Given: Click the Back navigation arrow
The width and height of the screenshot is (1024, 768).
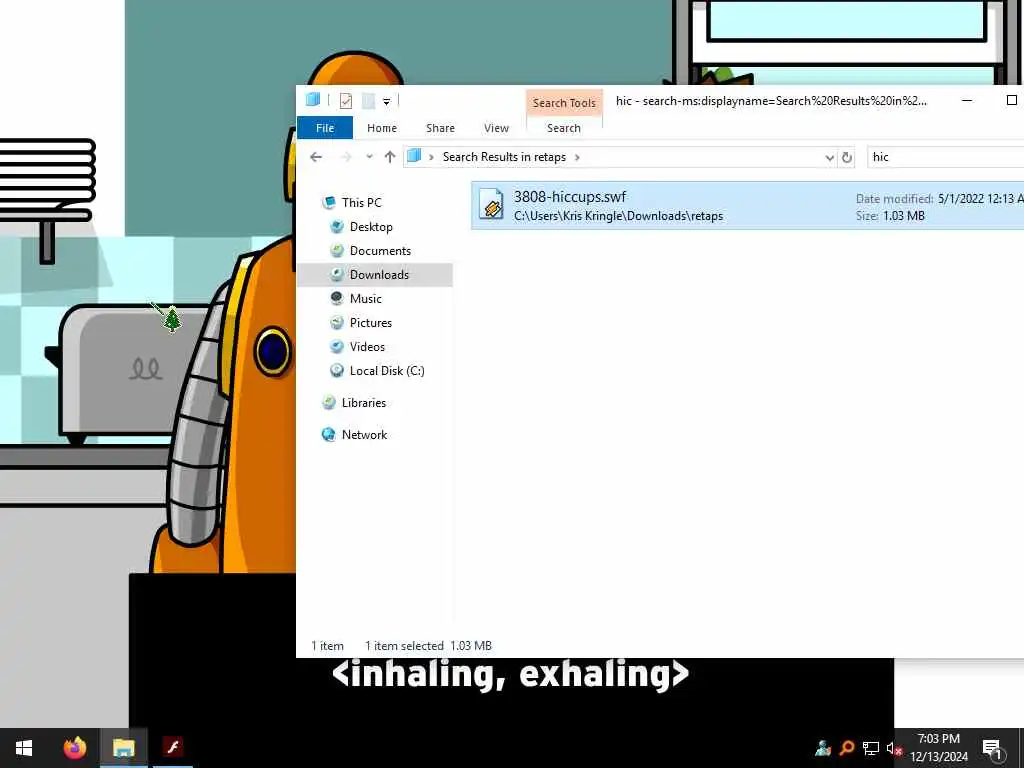Looking at the screenshot, I should tap(316, 157).
